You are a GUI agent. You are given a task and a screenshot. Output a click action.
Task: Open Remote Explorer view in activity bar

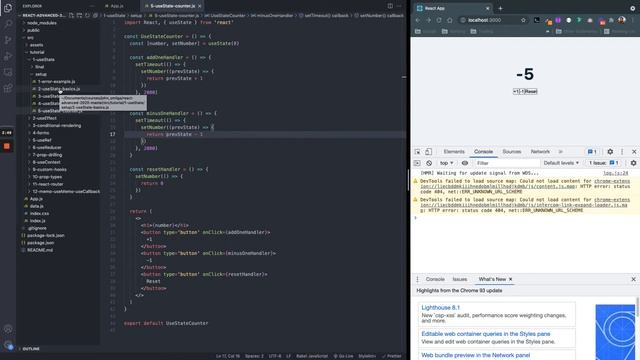[8, 72]
